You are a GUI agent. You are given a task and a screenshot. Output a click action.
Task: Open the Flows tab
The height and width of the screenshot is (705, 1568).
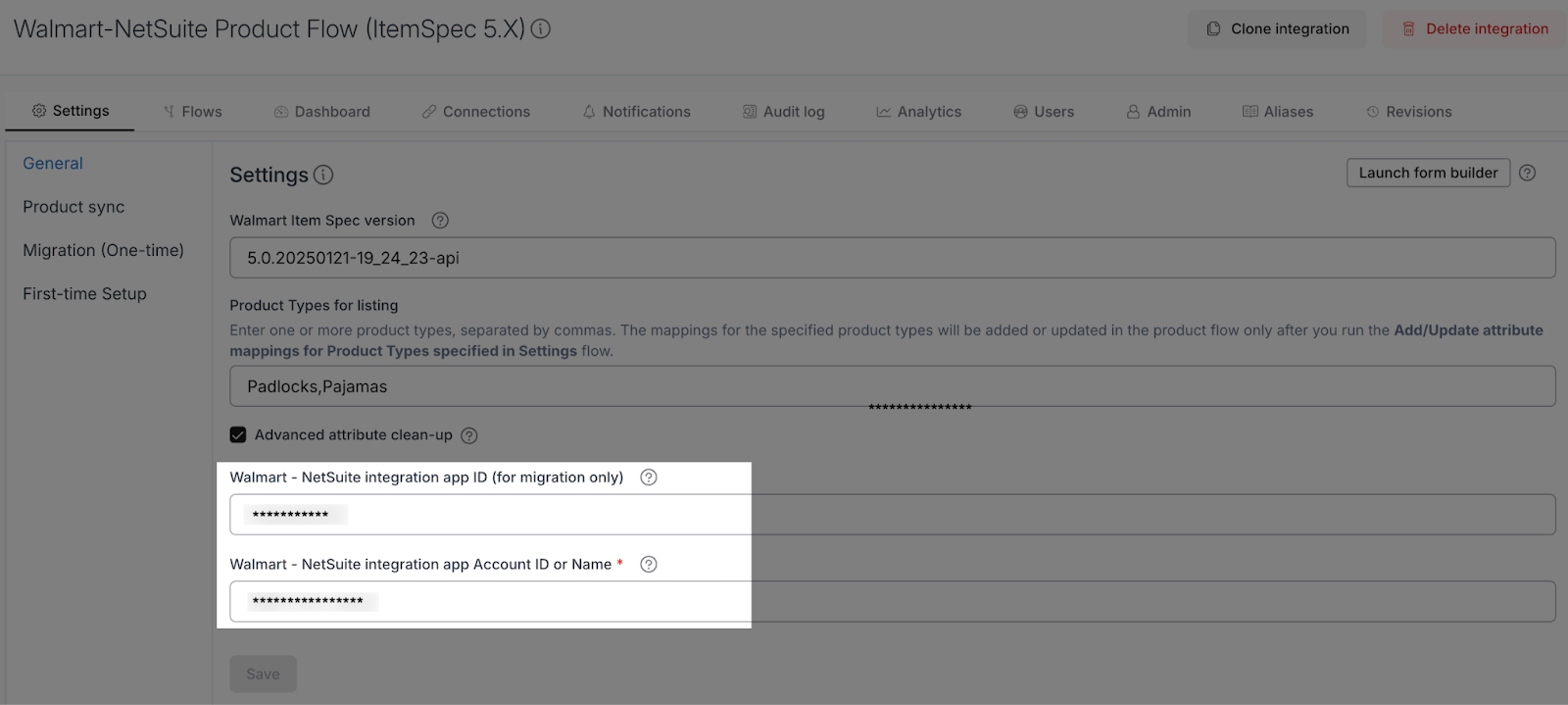click(x=193, y=112)
